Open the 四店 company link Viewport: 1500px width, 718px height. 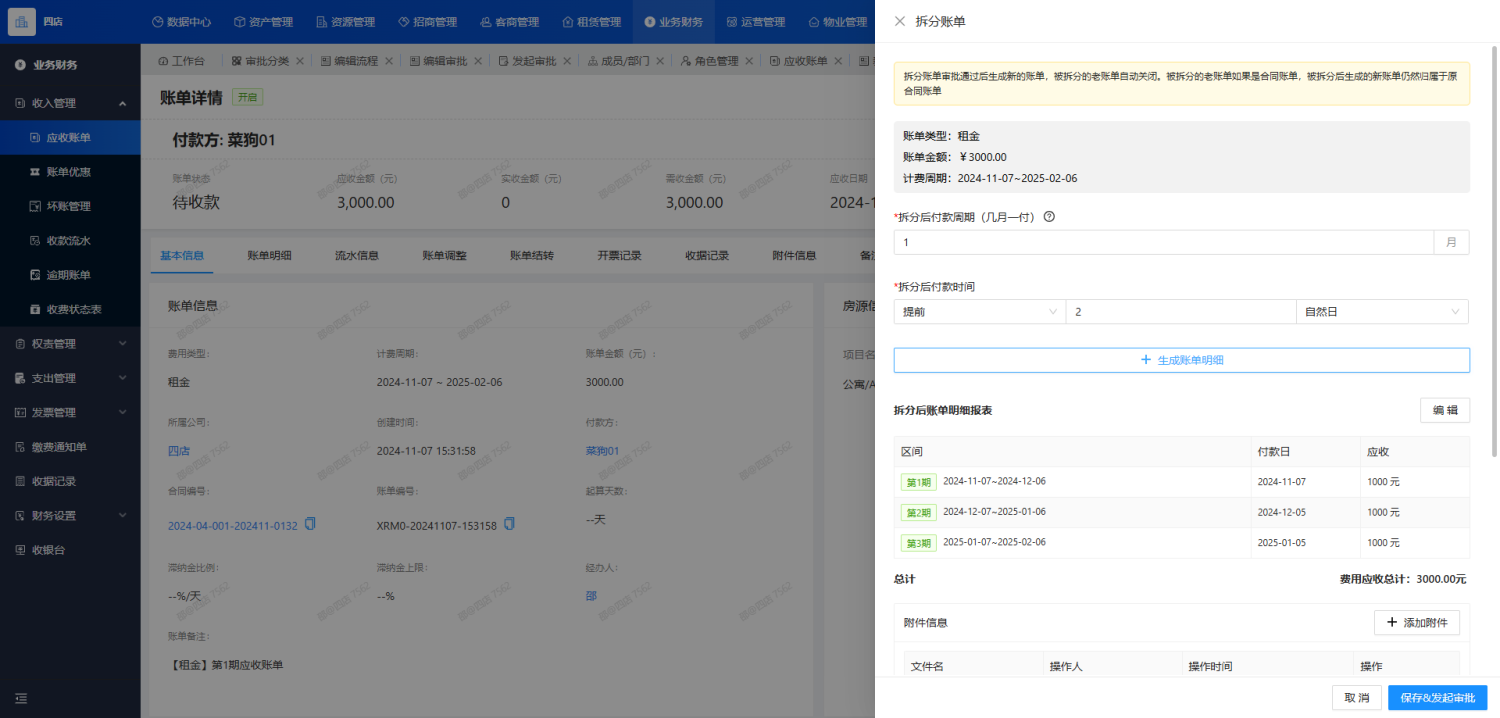pyautogui.click(x=179, y=451)
